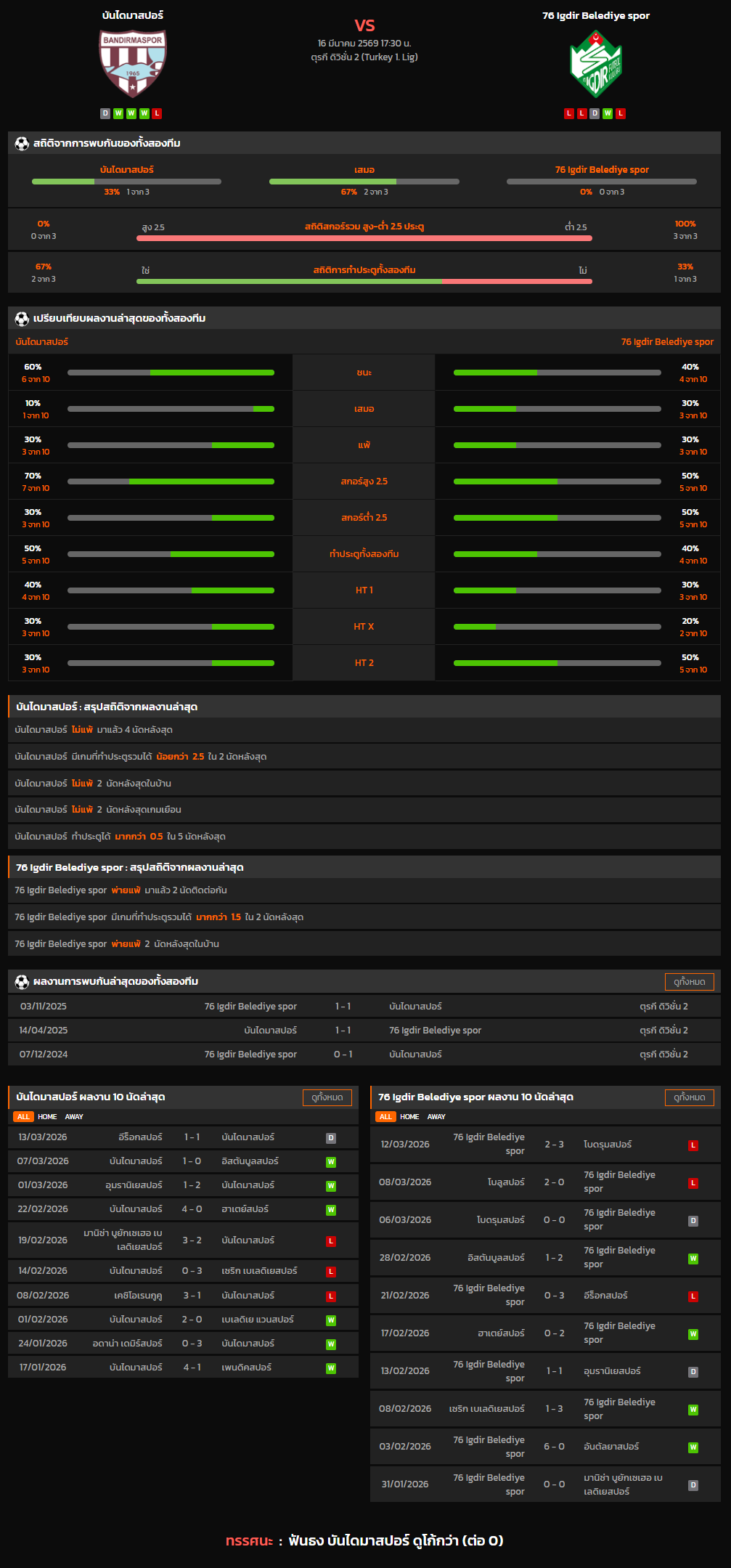This screenshot has width=731, height=1568.
Task: Click W badge on 07/03/2026 Bandirmaspor match
Action: [331, 1162]
